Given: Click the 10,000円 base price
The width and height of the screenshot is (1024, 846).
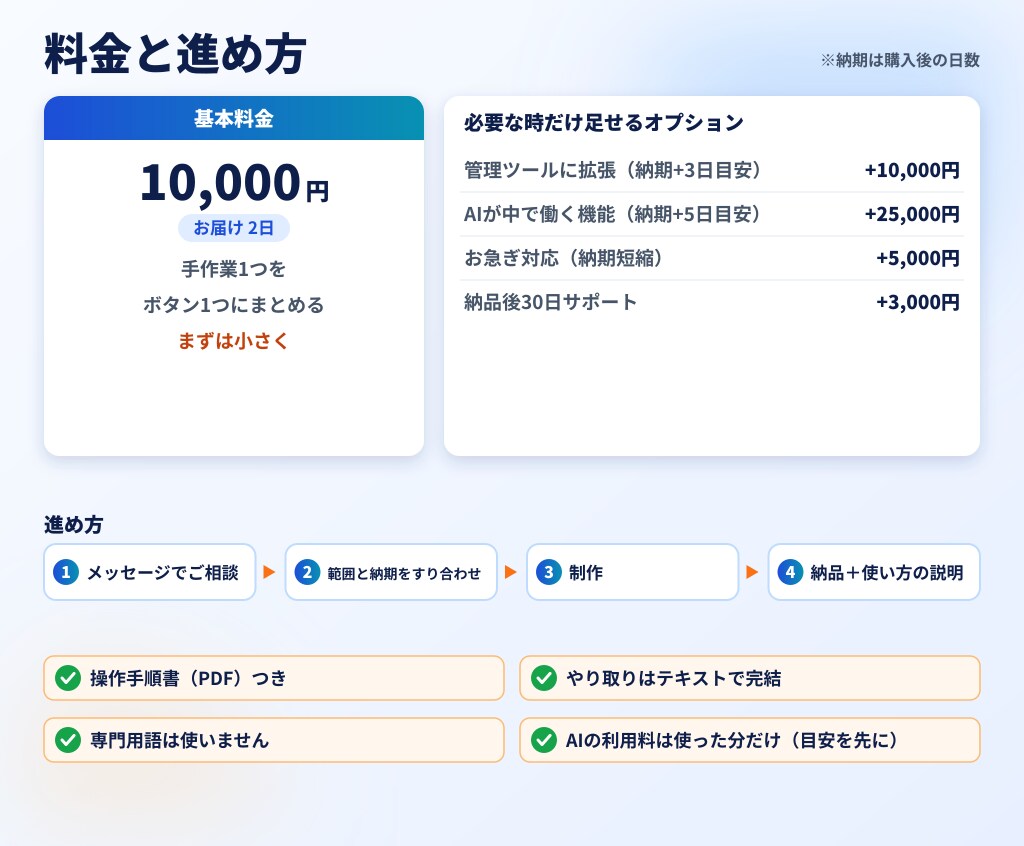Looking at the screenshot, I should [x=234, y=183].
